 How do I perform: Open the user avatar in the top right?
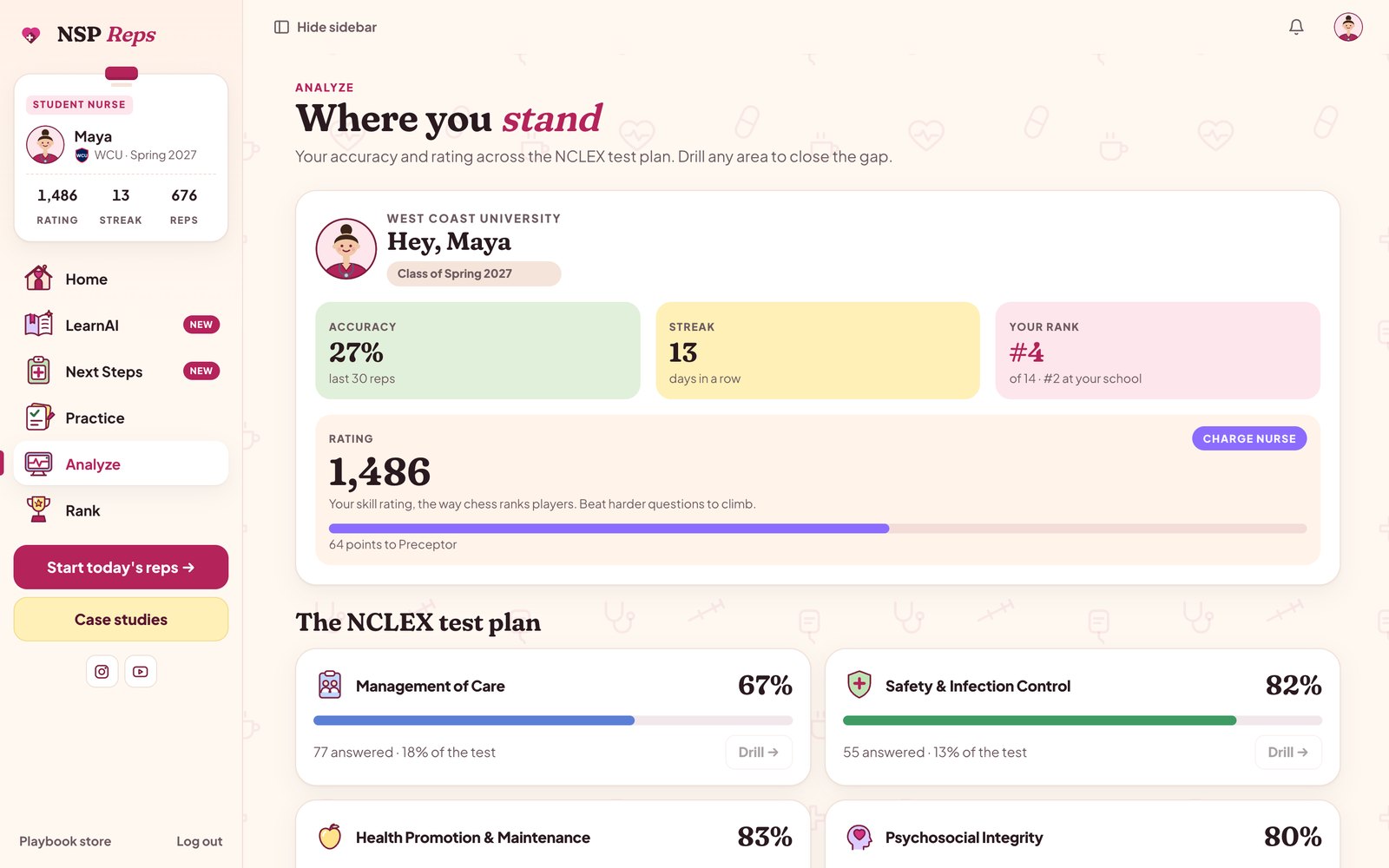click(1348, 27)
